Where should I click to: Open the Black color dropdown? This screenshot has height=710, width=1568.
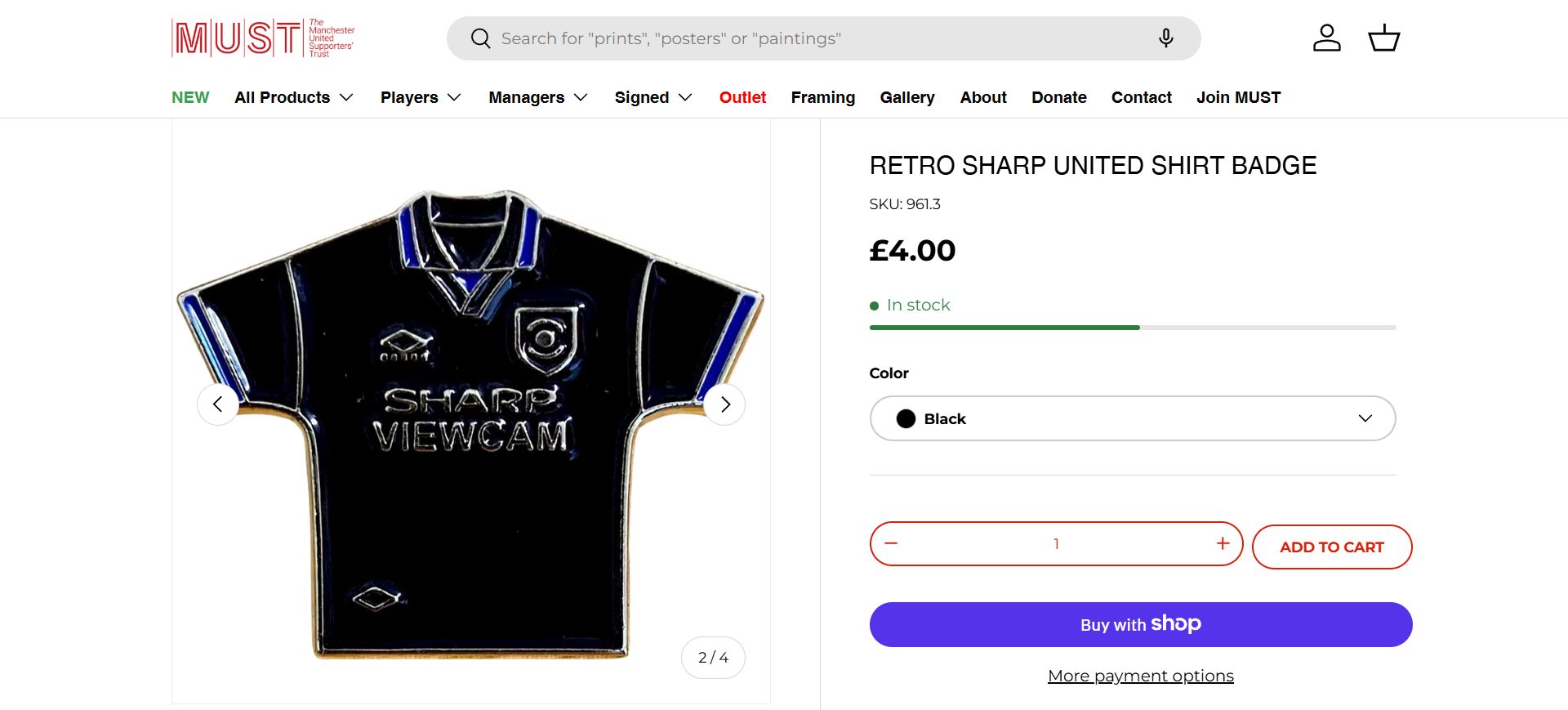pyautogui.click(x=1132, y=418)
